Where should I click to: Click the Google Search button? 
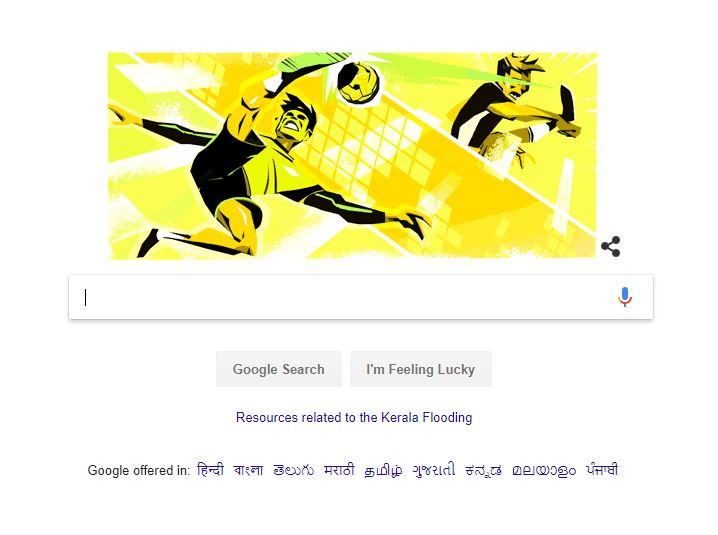[278, 369]
